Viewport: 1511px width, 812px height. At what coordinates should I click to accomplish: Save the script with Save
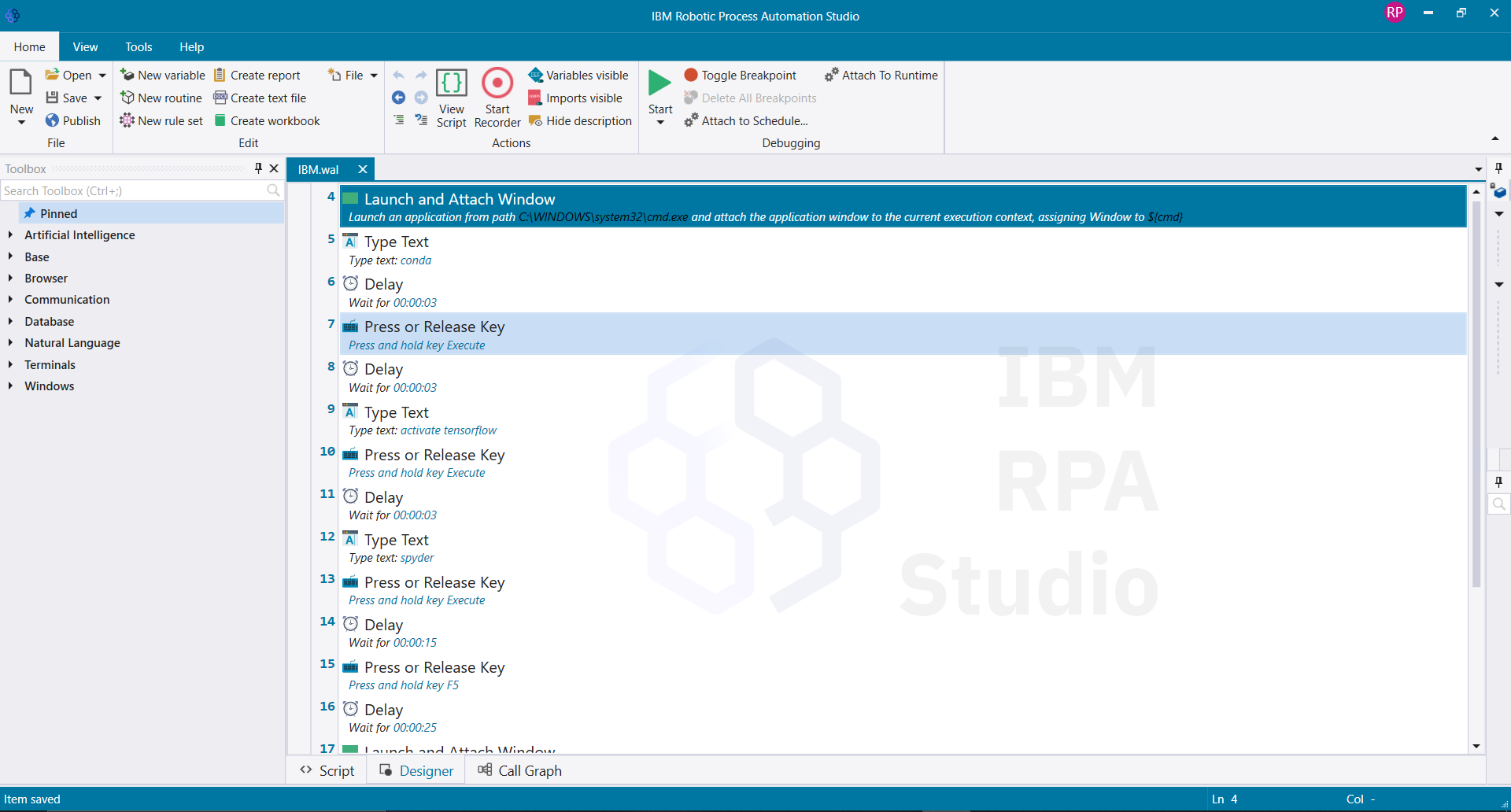(67, 98)
